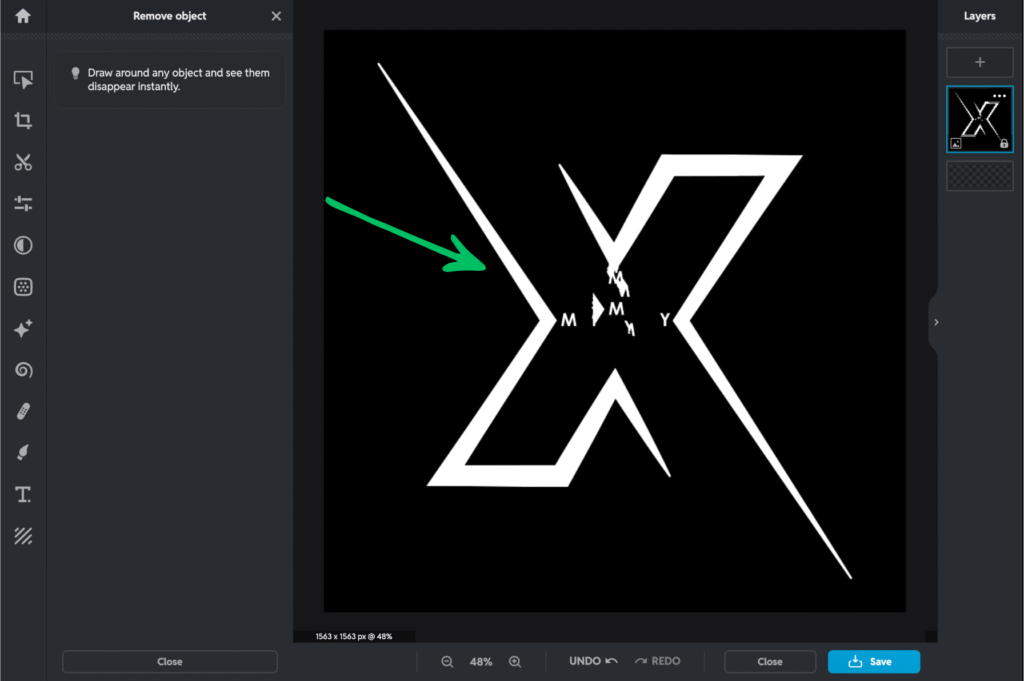Dismiss the Remove object panel
The height and width of the screenshot is (681, 1024).
point(276,16)
